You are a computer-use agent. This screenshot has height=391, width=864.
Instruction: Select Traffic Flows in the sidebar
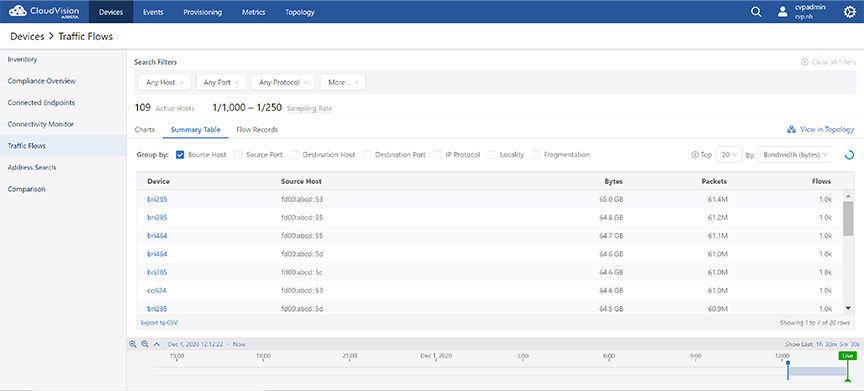coord(63,146)
